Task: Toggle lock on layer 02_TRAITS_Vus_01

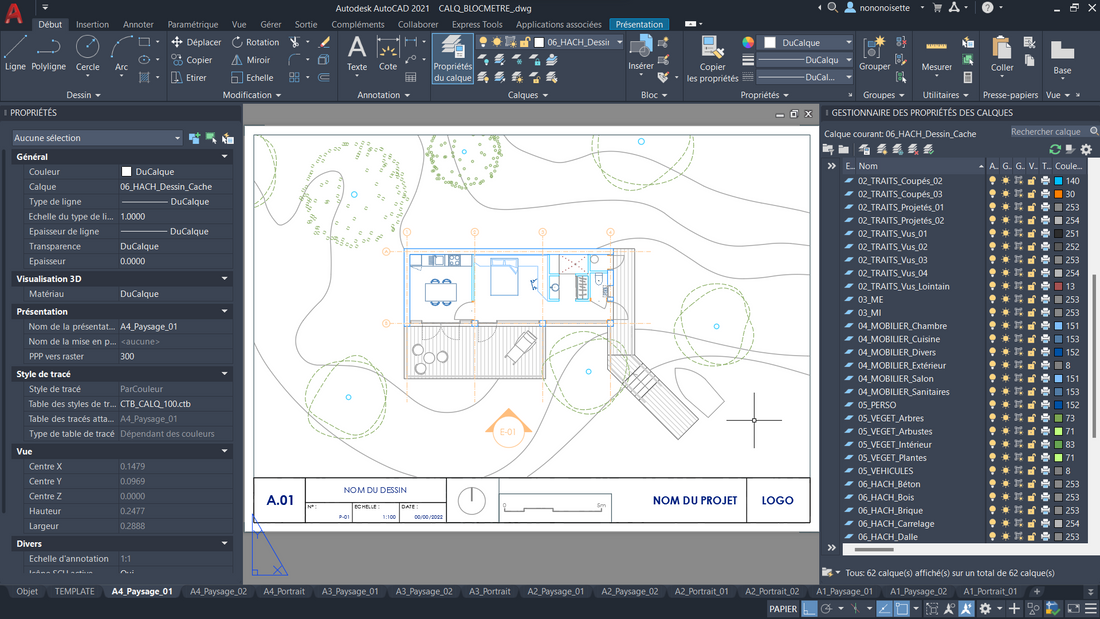Action: tap(1031, 233)
